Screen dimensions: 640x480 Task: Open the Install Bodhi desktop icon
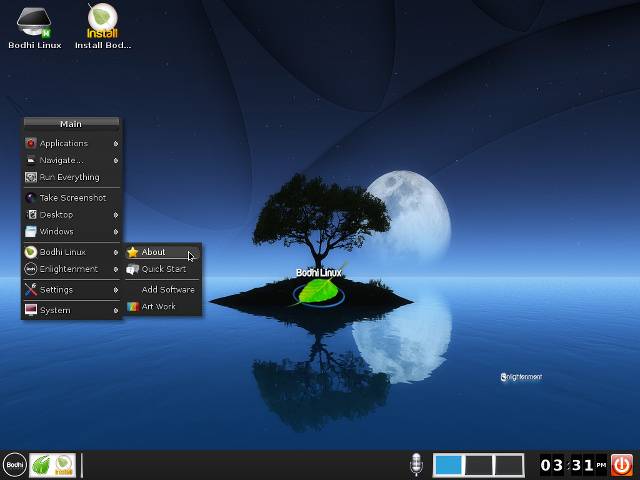[x=102, y=25]
